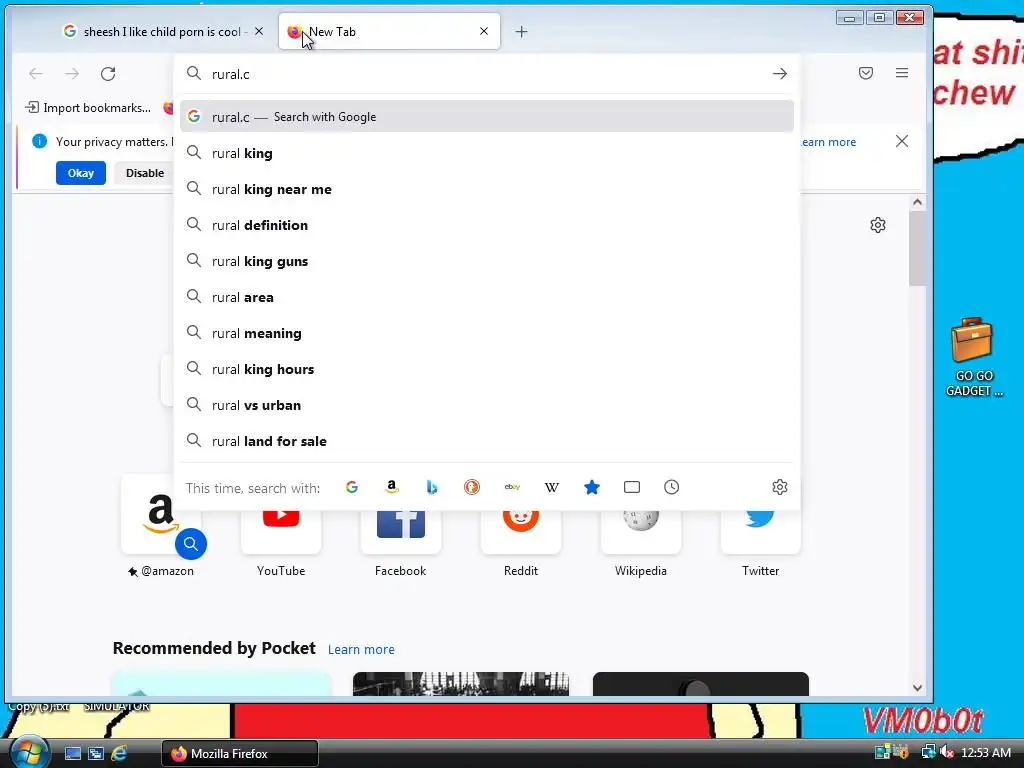1024x768 pixels.
Task: Choose the 'rural king near me' suggestion
Action: click(x=487, y=189)
